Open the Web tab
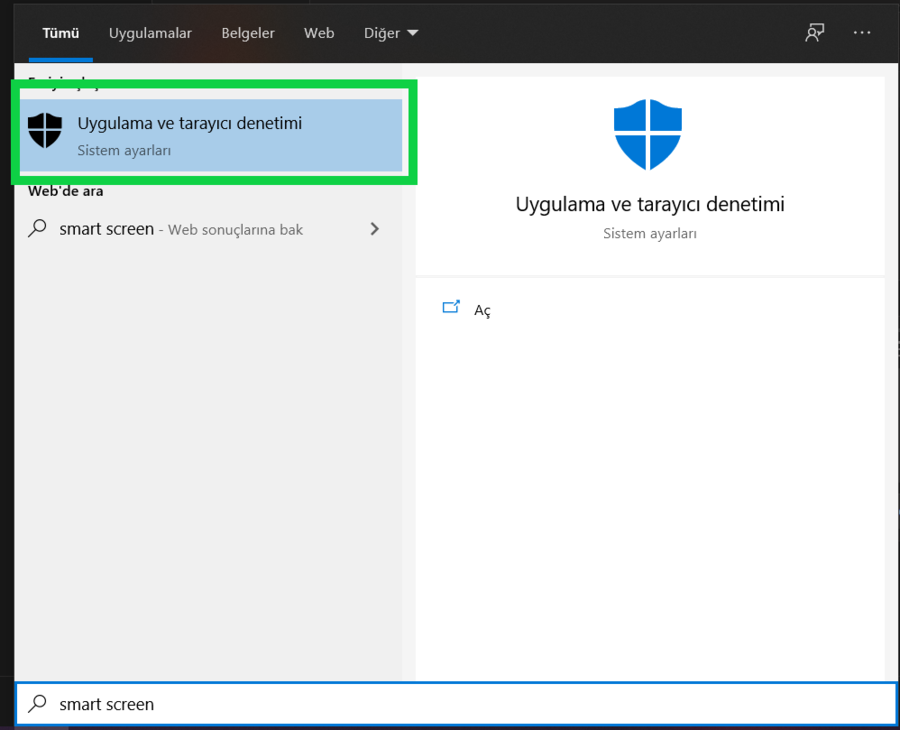900x730 pixels. click(319, 33)
